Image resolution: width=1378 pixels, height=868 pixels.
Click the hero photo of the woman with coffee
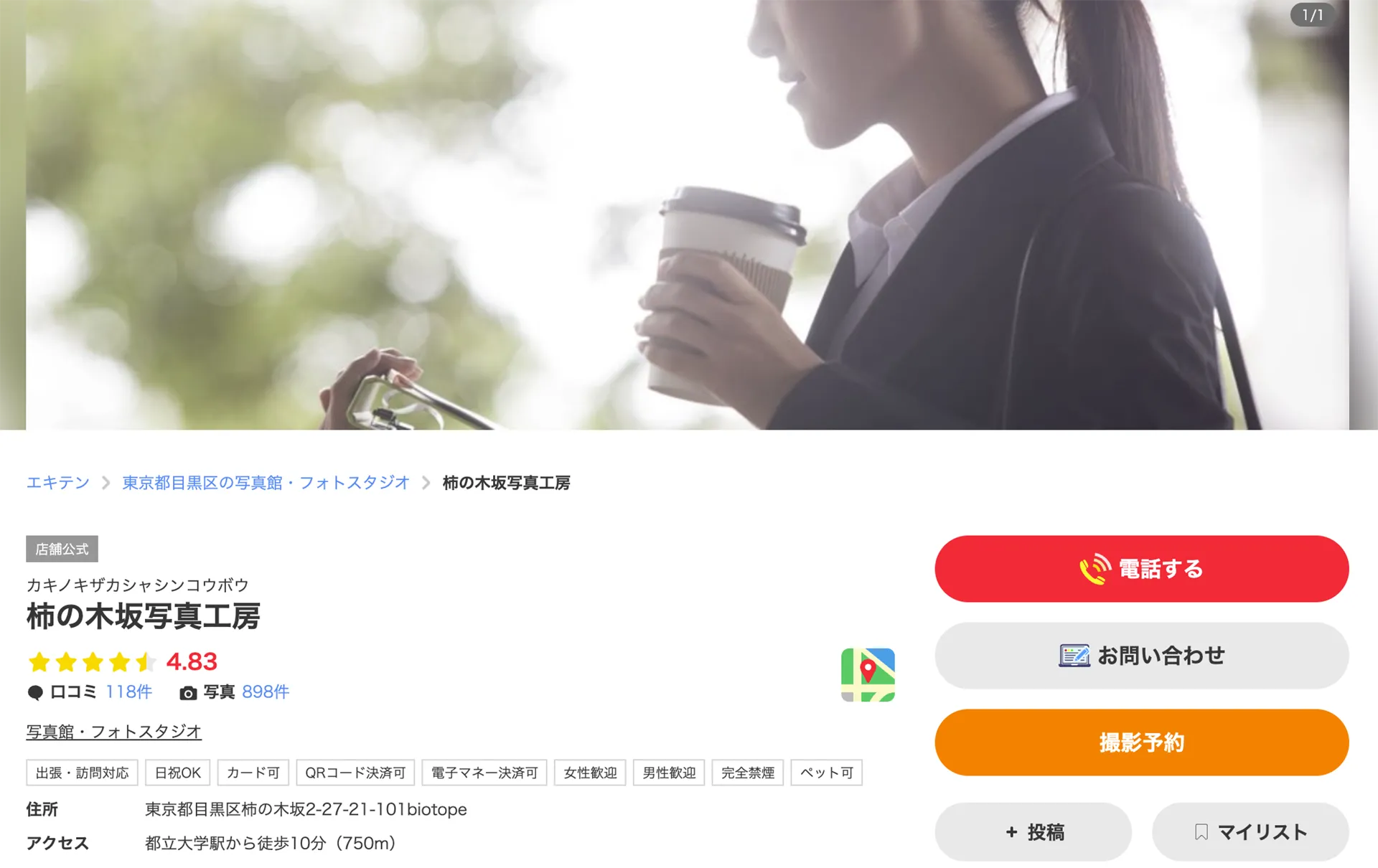tap(688, 214)
